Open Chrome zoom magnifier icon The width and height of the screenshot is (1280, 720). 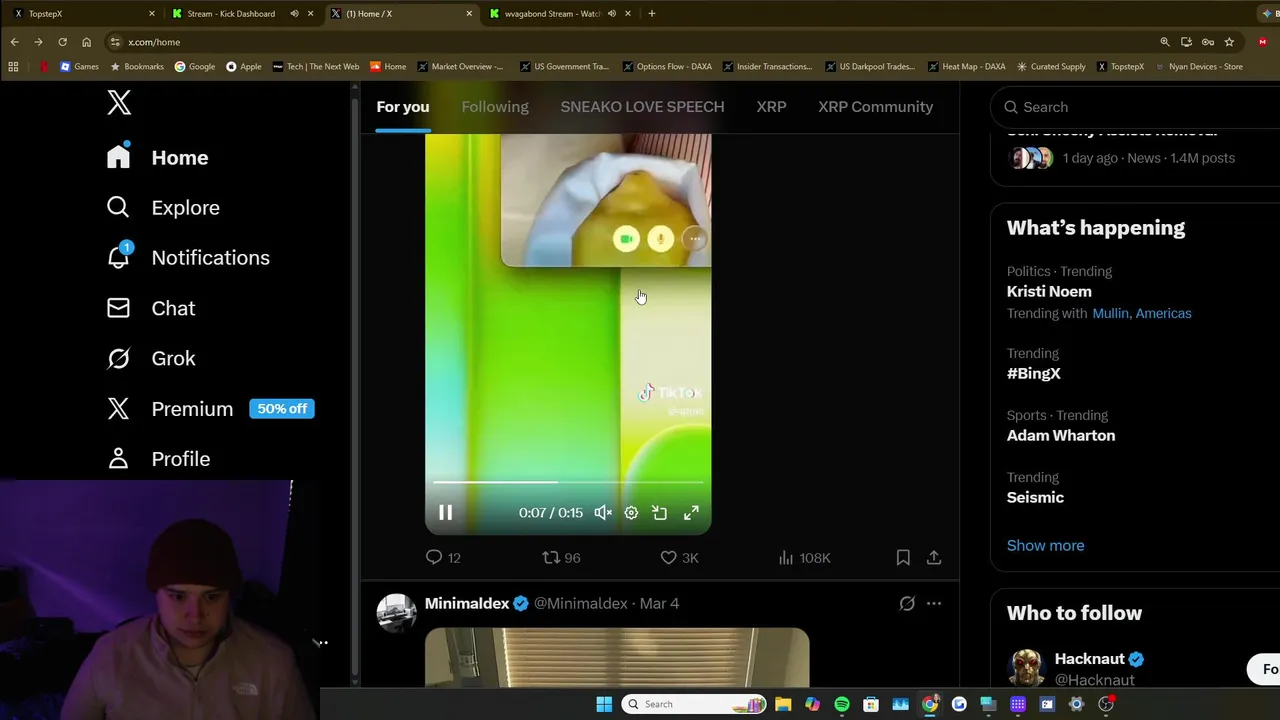1165,42
